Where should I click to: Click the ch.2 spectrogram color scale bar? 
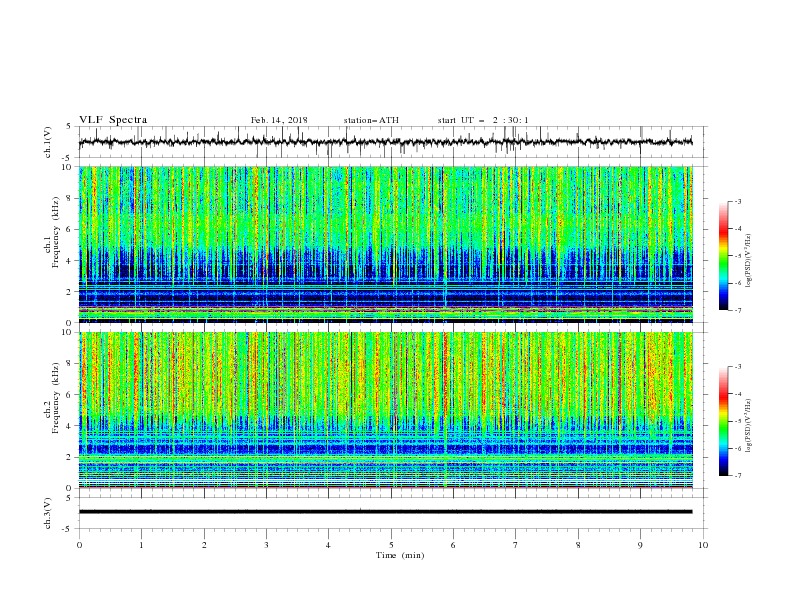pos(723,421)
